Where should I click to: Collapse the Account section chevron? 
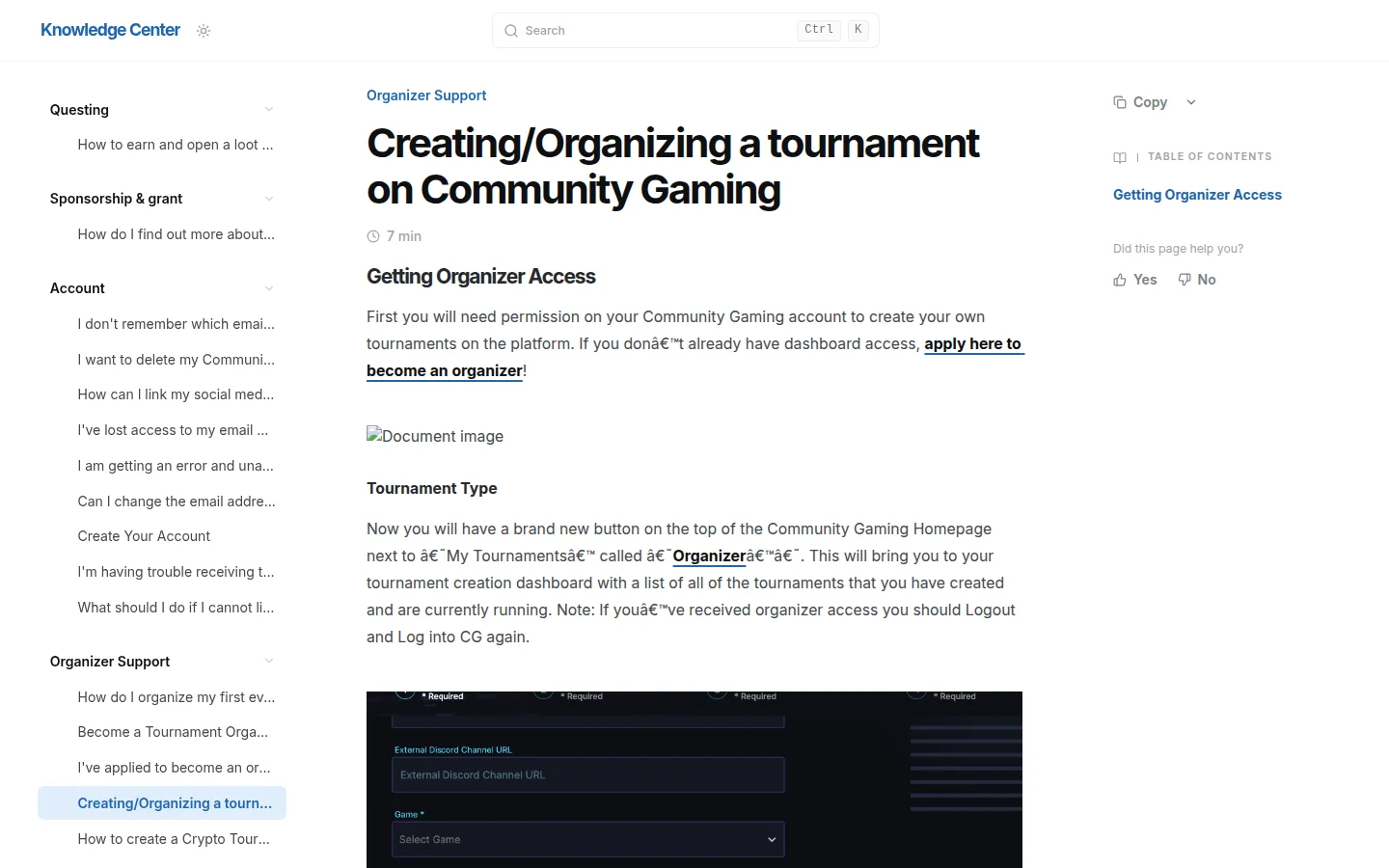[x=269, y=288]
